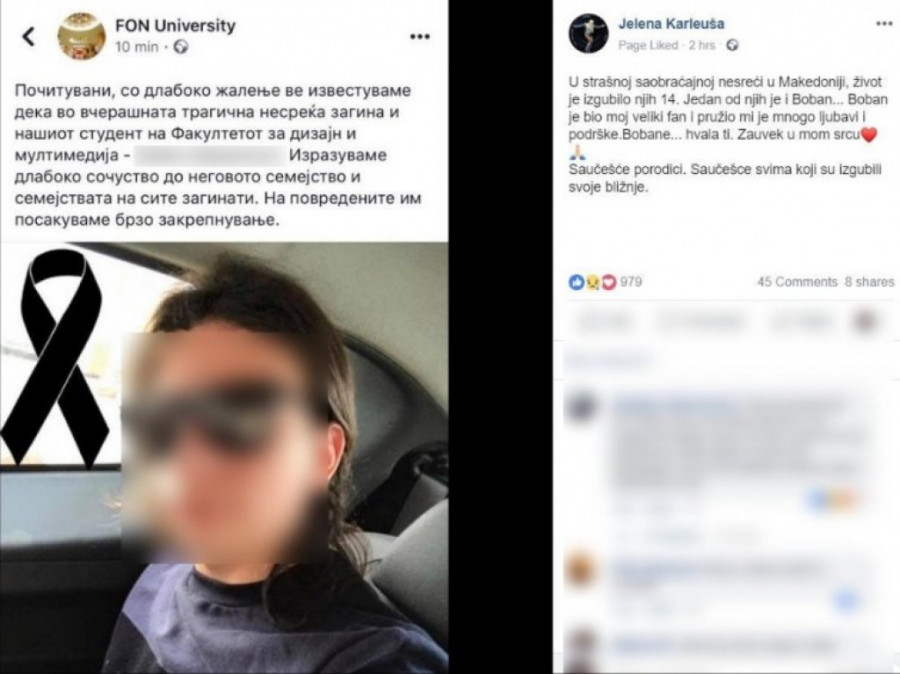Open the FON University page name
The width and height of the screenshot is (900, 674).
(175, 25)
